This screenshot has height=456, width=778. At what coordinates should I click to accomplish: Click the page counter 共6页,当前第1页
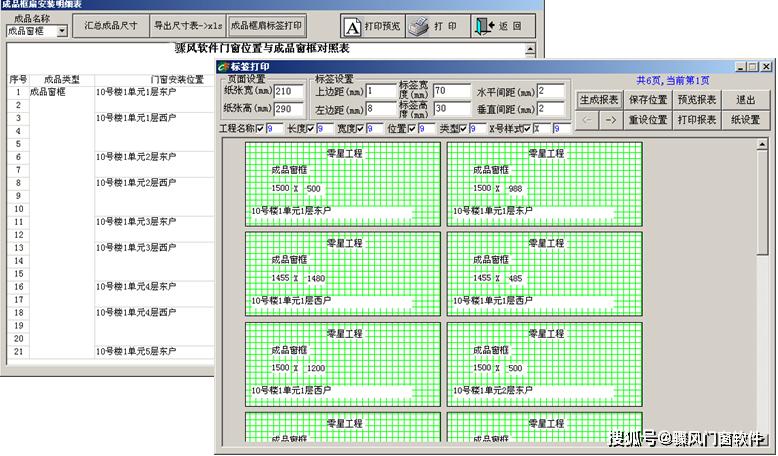[x=673, y=80]
